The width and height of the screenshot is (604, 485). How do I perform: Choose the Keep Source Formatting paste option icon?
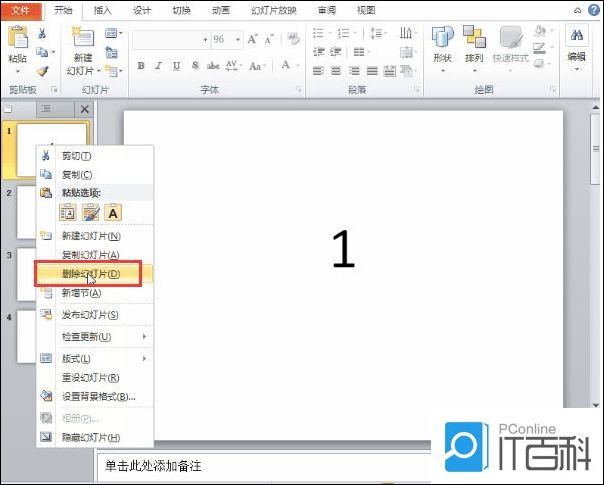[91, 212]
